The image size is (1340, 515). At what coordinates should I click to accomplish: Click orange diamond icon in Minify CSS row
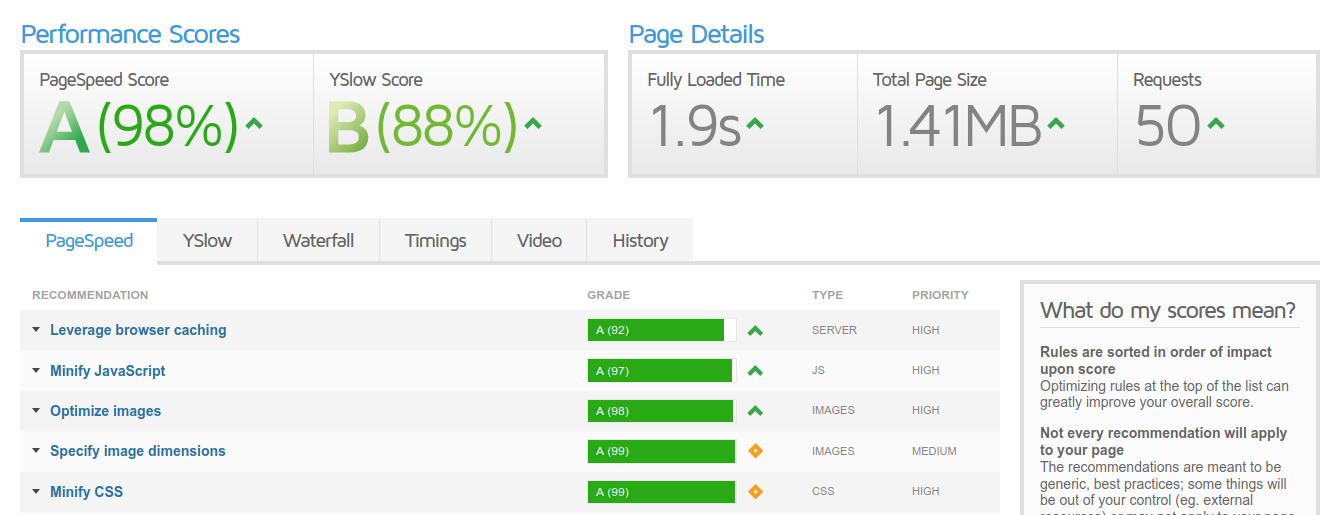(x=755, y=491)
